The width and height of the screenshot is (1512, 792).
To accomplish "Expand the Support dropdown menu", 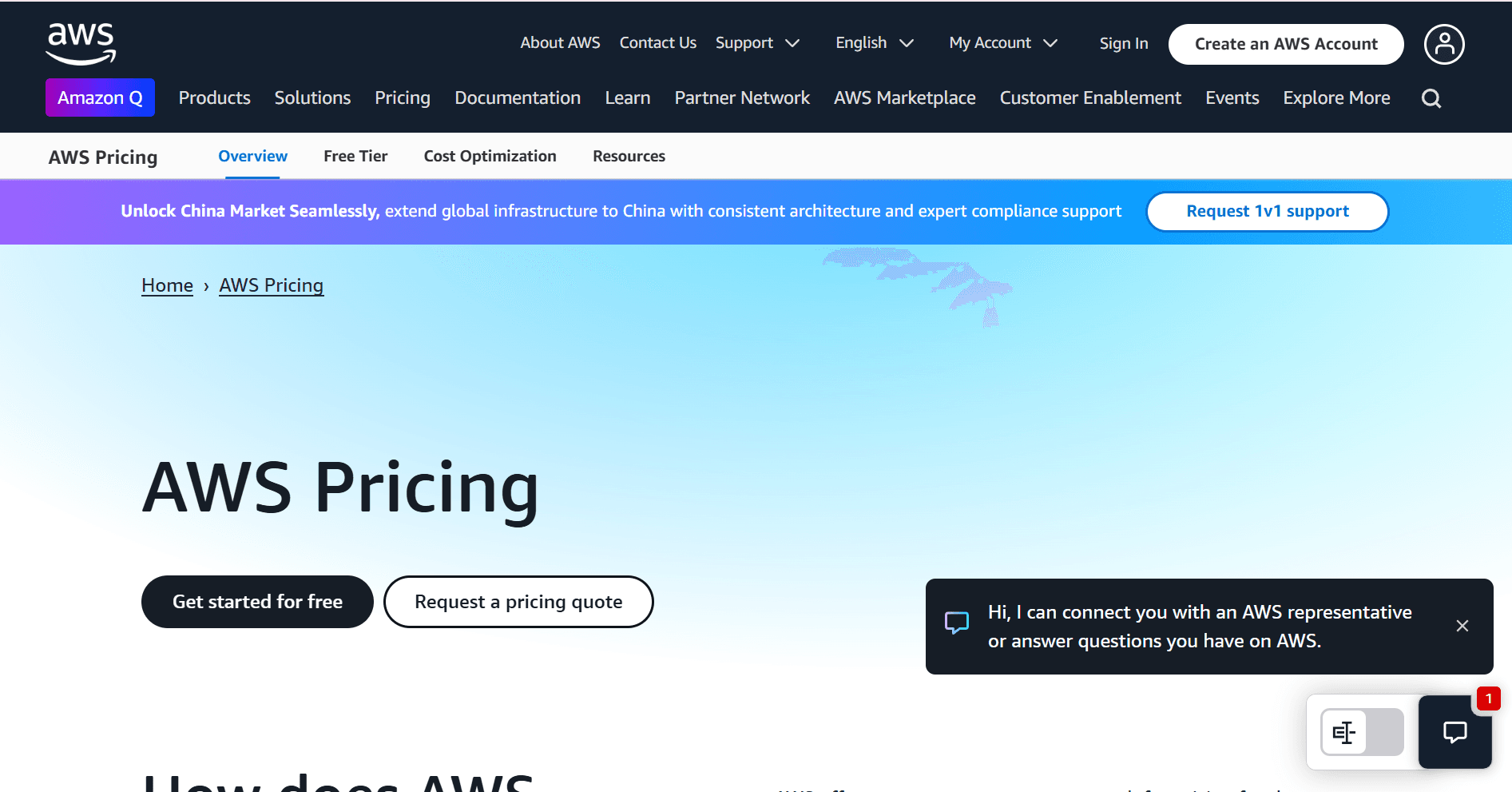I will (757, 42).
